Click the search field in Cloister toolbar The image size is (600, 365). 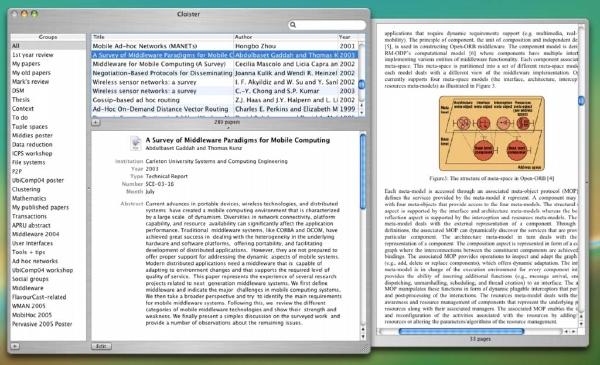(327, 25)
